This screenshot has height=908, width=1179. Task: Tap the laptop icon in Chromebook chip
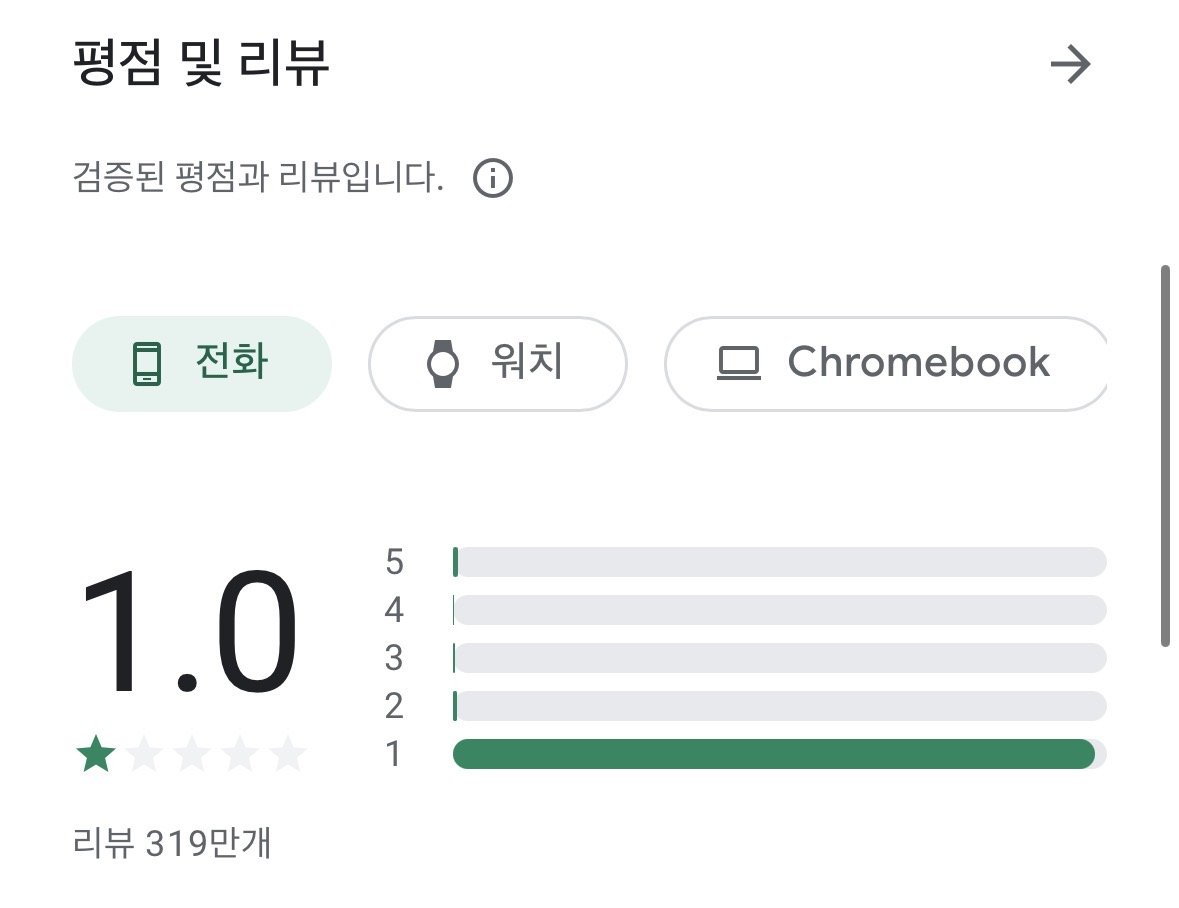tap(739, 364)
